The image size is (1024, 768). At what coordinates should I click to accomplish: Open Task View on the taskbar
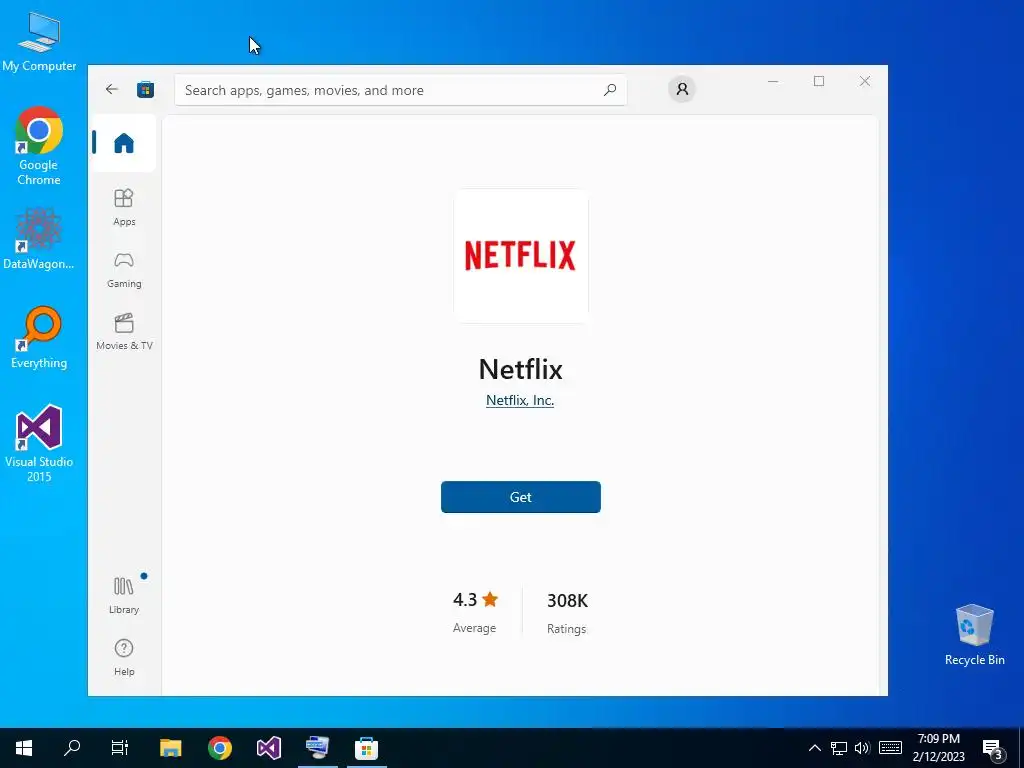120,748
